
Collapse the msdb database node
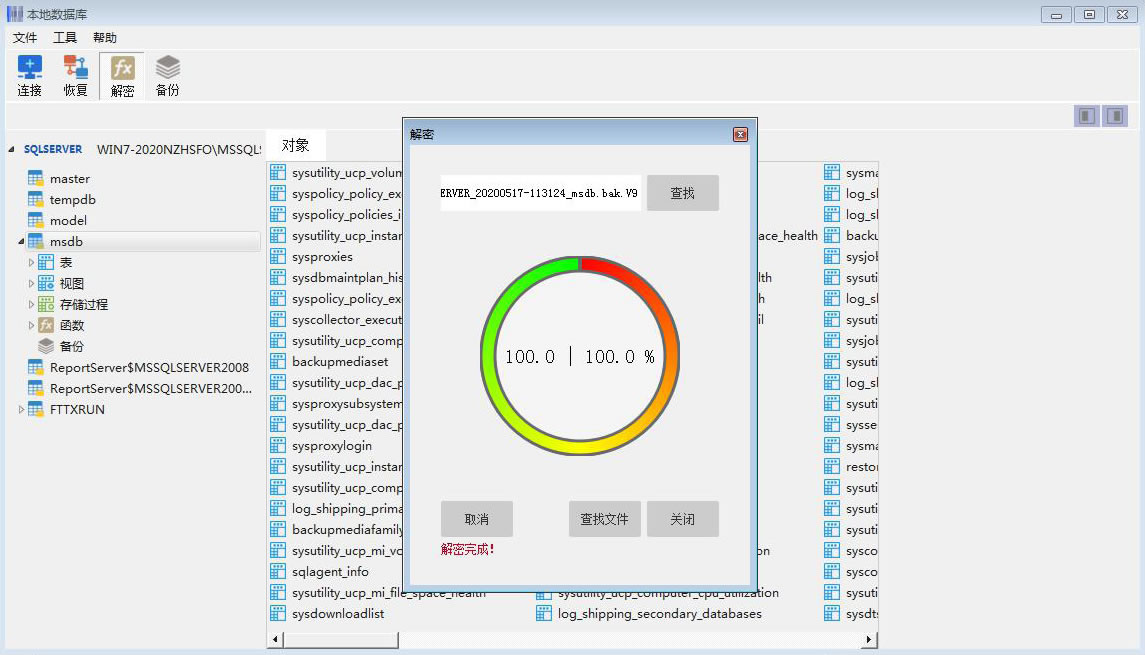pos(22,242)
